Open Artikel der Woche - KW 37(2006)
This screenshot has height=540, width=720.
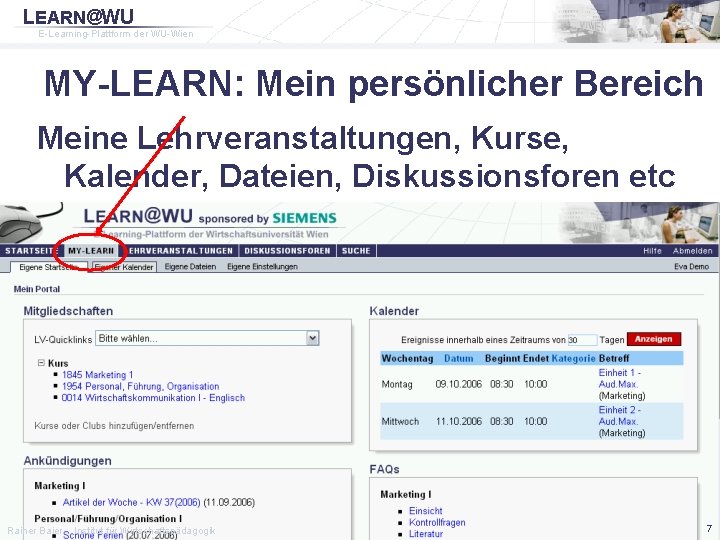(x=131, y=502)
